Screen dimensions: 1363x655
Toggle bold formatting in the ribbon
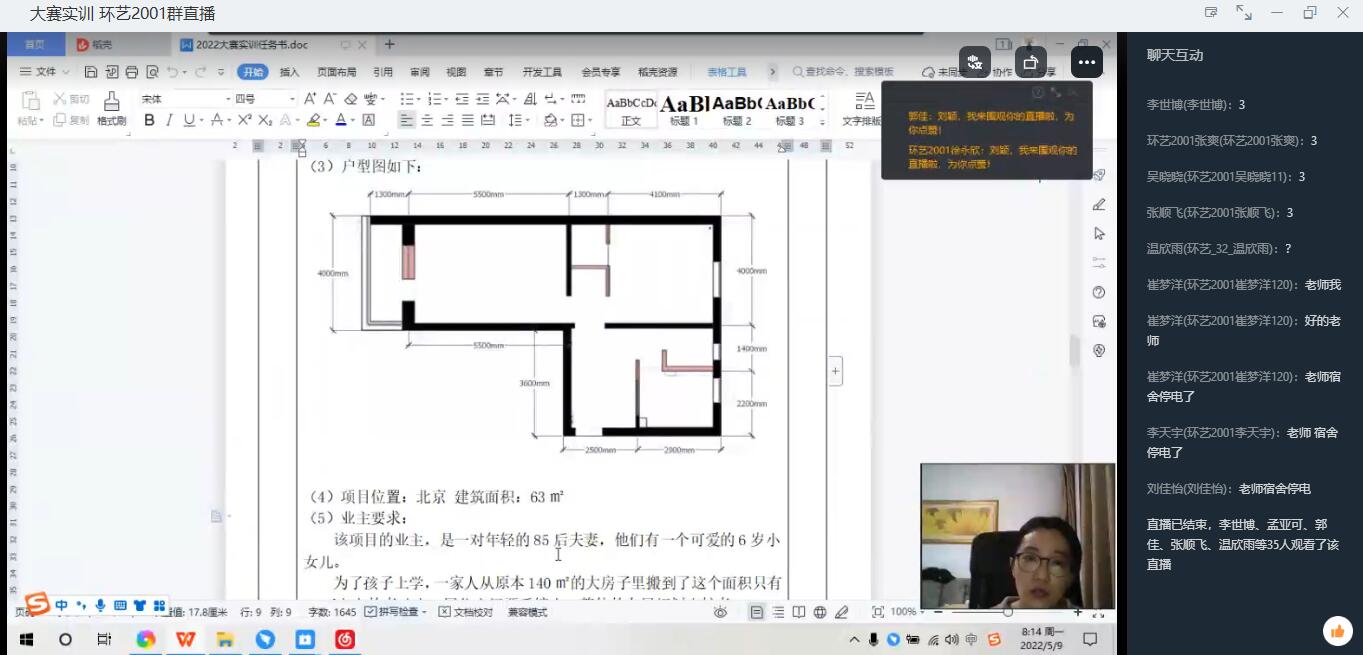[149, 120]
